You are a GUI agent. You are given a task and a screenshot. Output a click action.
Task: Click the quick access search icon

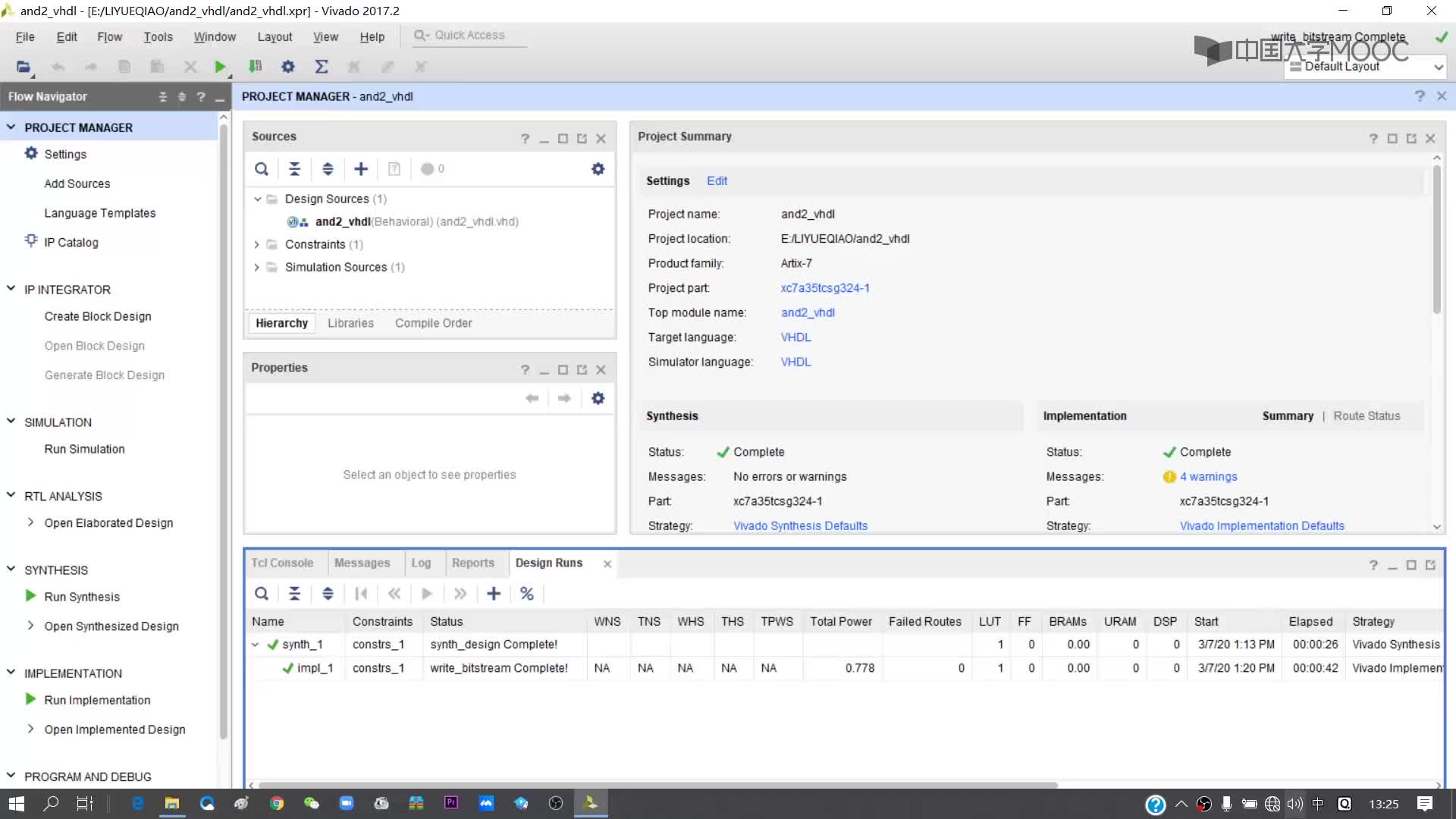tap(420, 34)
